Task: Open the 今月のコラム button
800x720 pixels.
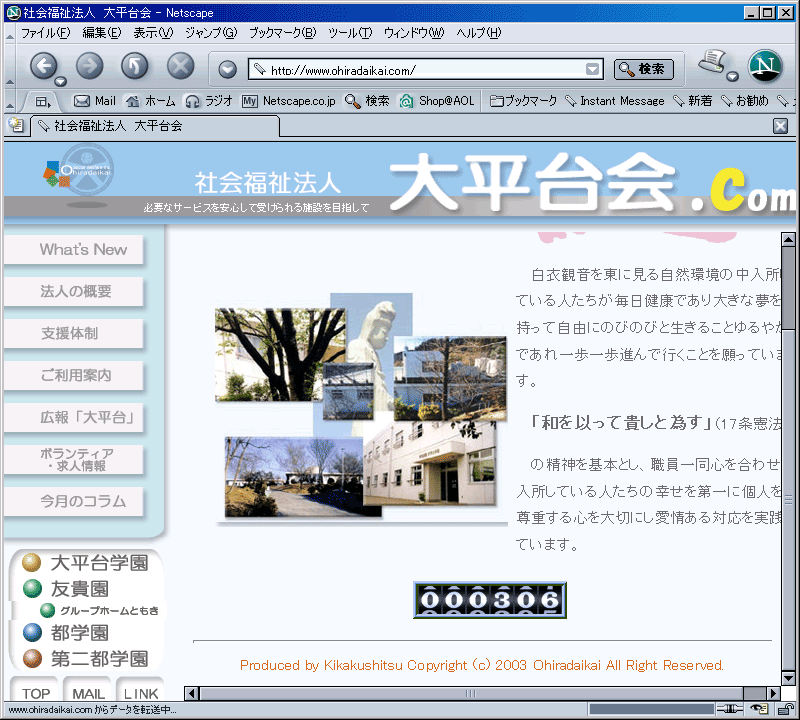Action: tap(74, 502)
